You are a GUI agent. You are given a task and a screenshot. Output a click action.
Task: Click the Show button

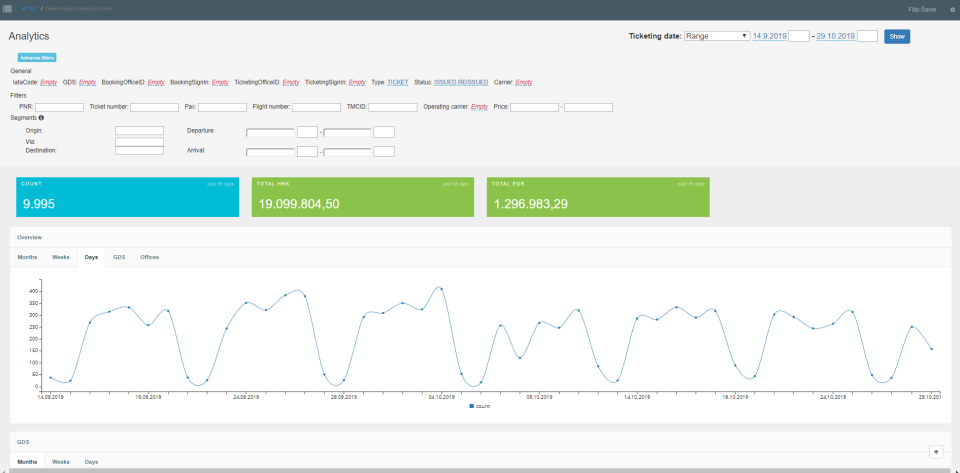tap(897, 37)
